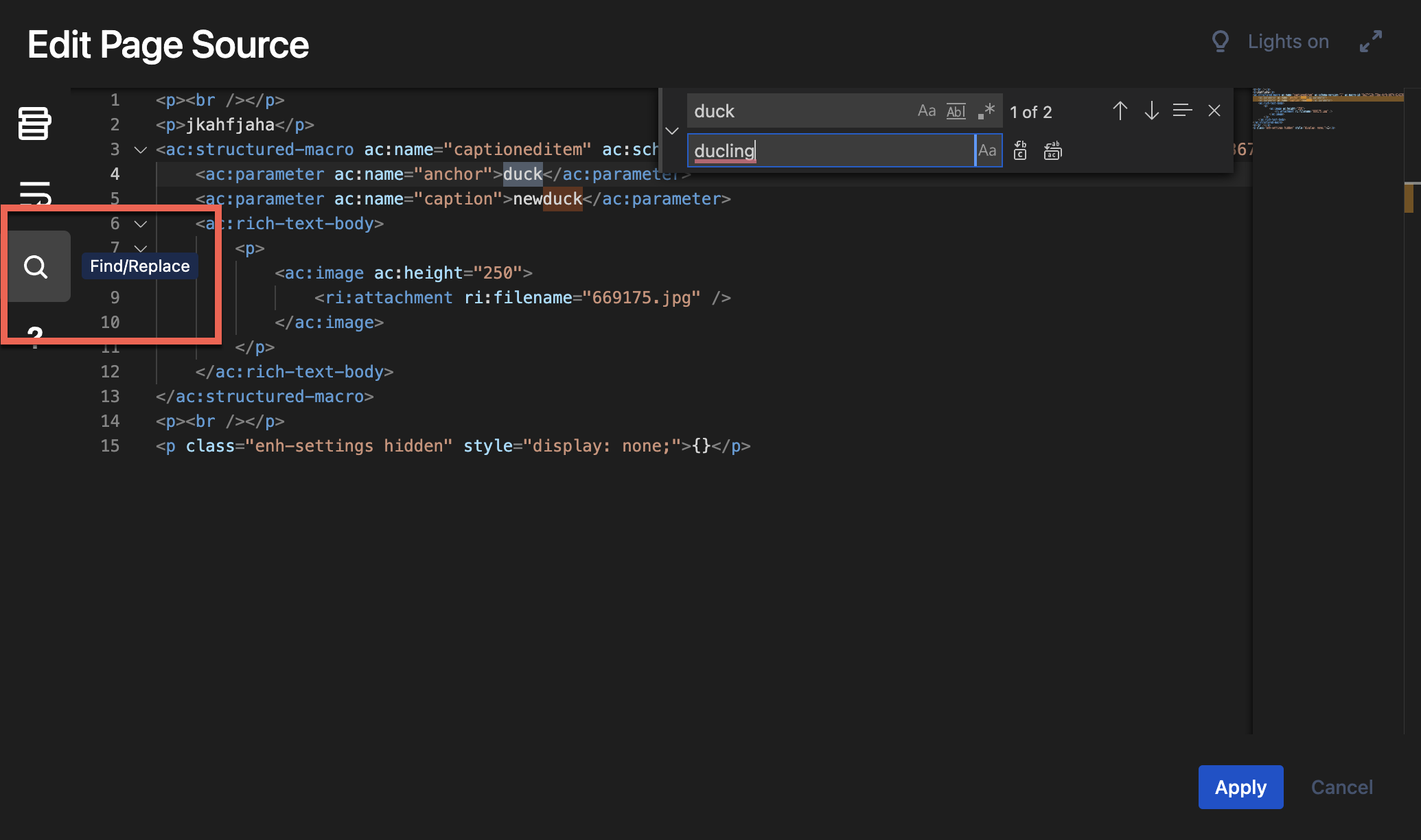Click the Replace single match icon

point(1020,150)
